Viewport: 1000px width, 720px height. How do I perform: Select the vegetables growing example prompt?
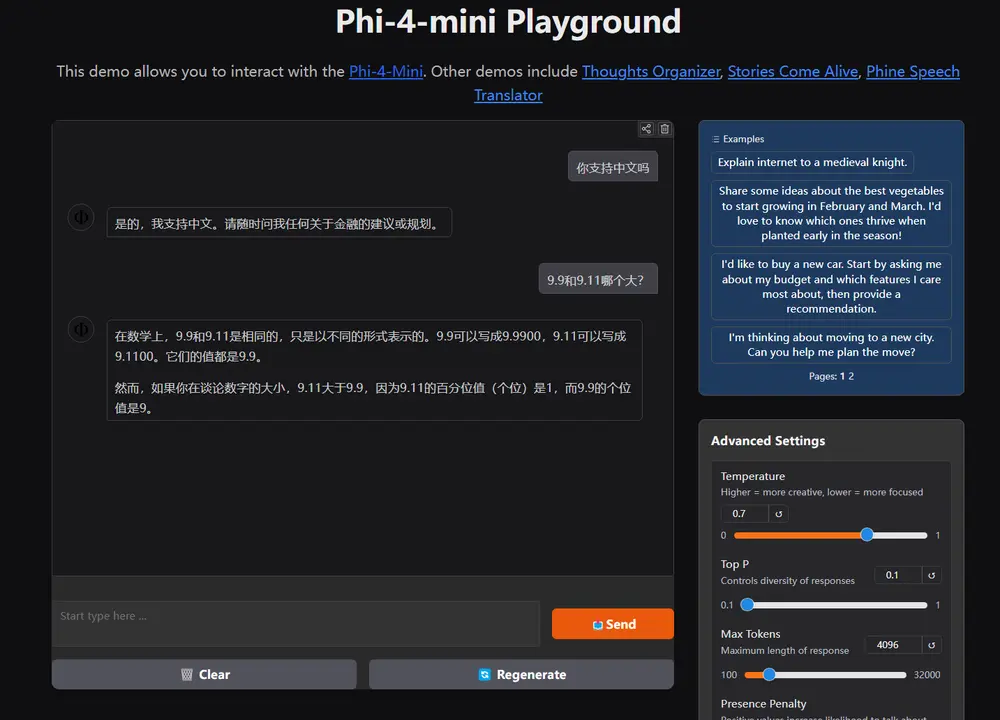(x=831, y=213)
